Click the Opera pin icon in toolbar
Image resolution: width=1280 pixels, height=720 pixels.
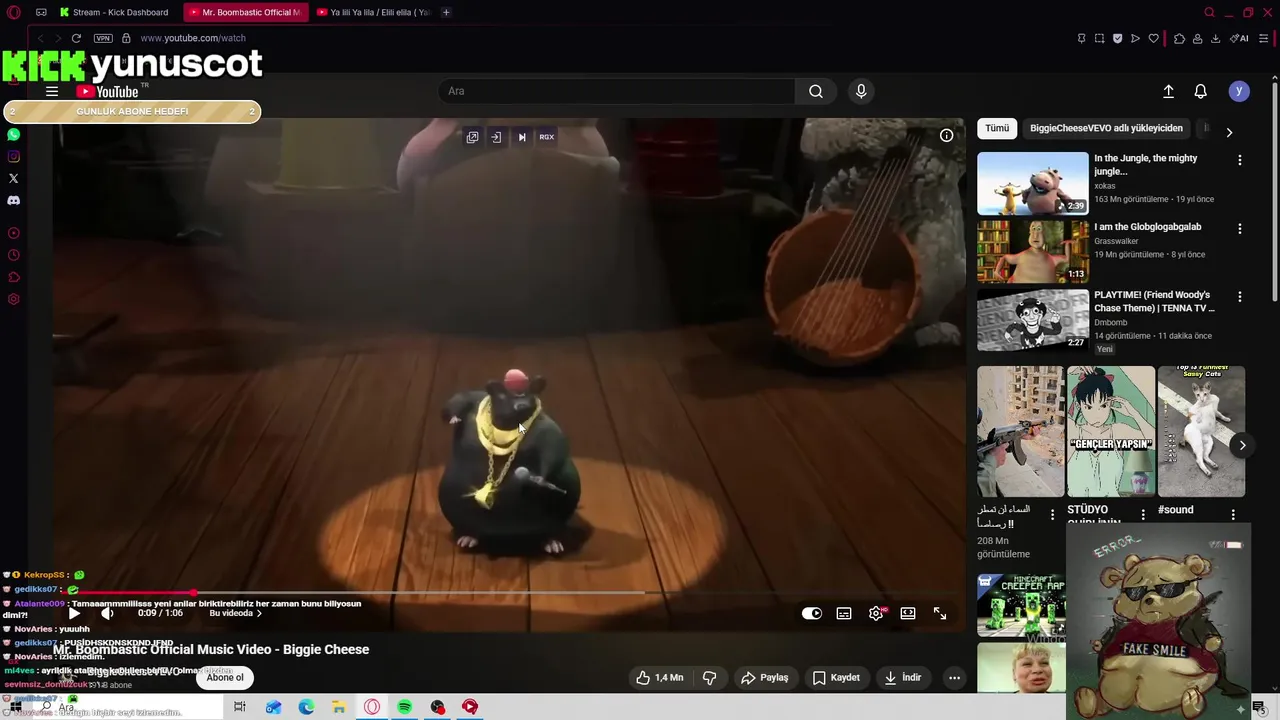(x=1081, y=38)
